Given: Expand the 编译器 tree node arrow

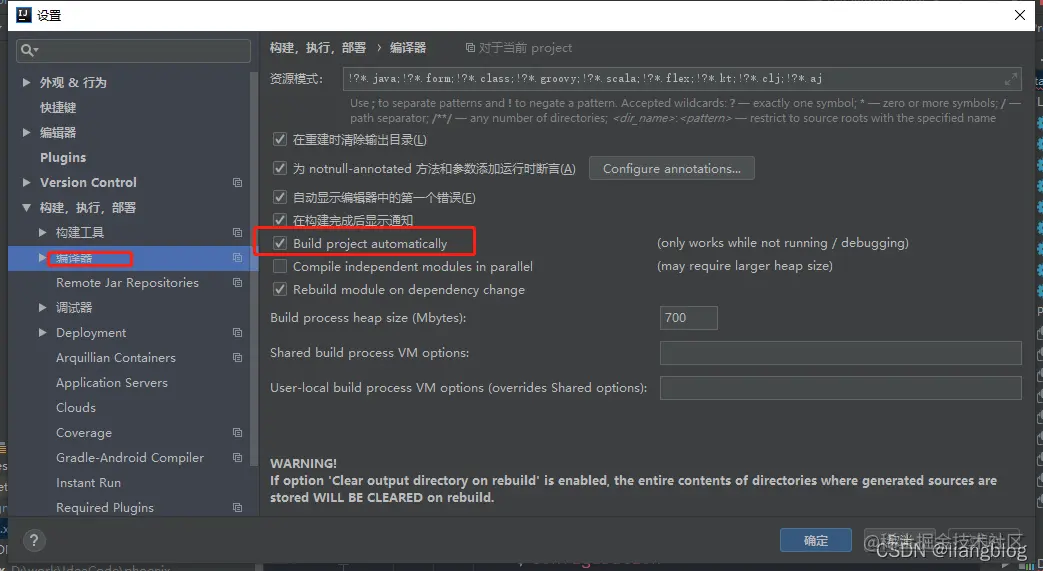Looking at the screenshot, I should point(43,258).
